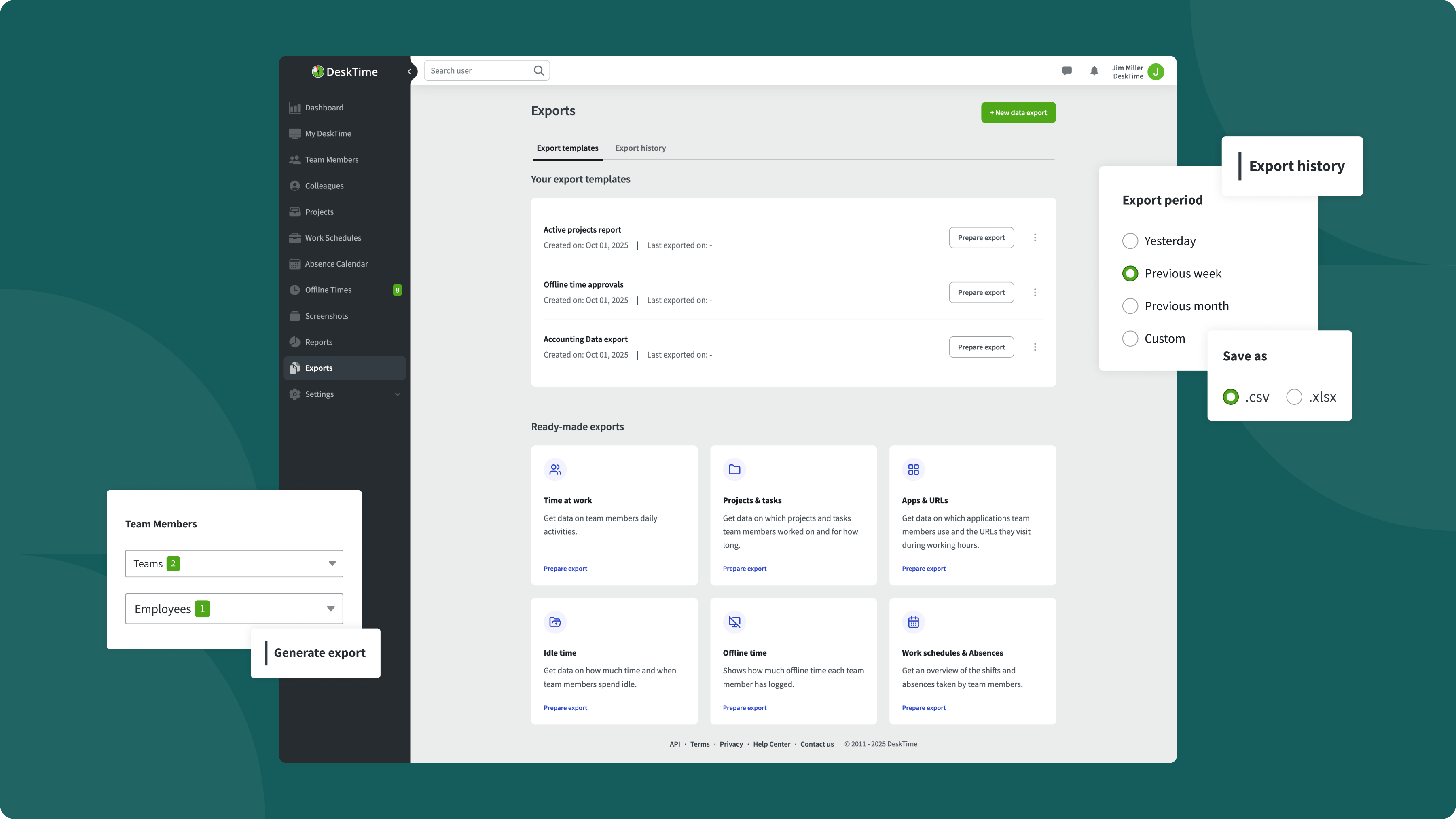This screenshot has height=819, width=1456.
Task: Click Prepare export under Time at work
Action: click(x=565, y=569)
